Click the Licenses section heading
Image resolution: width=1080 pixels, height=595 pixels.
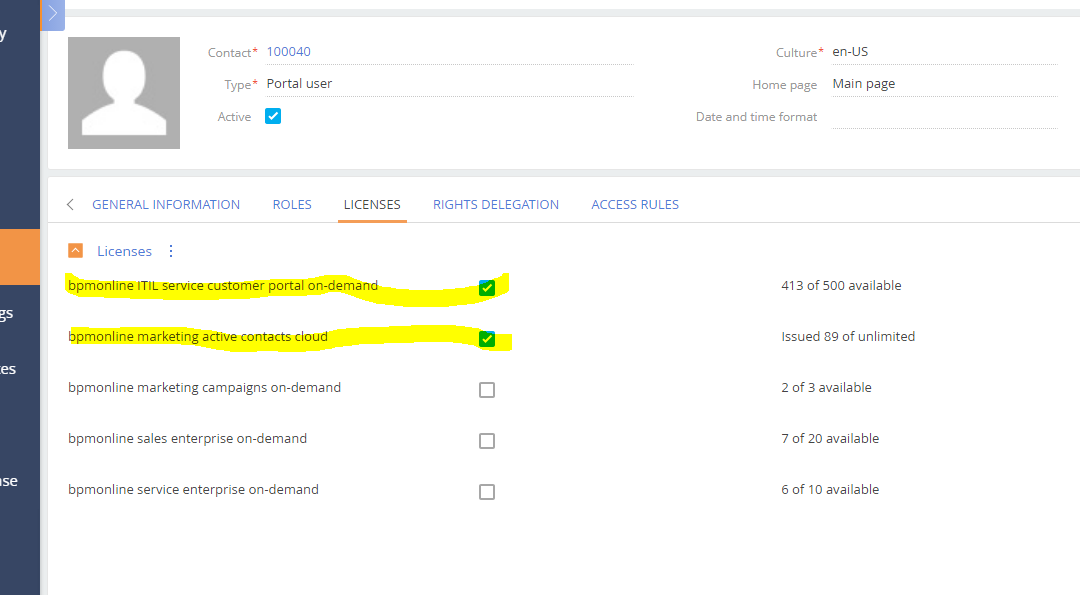click(124, 251)
